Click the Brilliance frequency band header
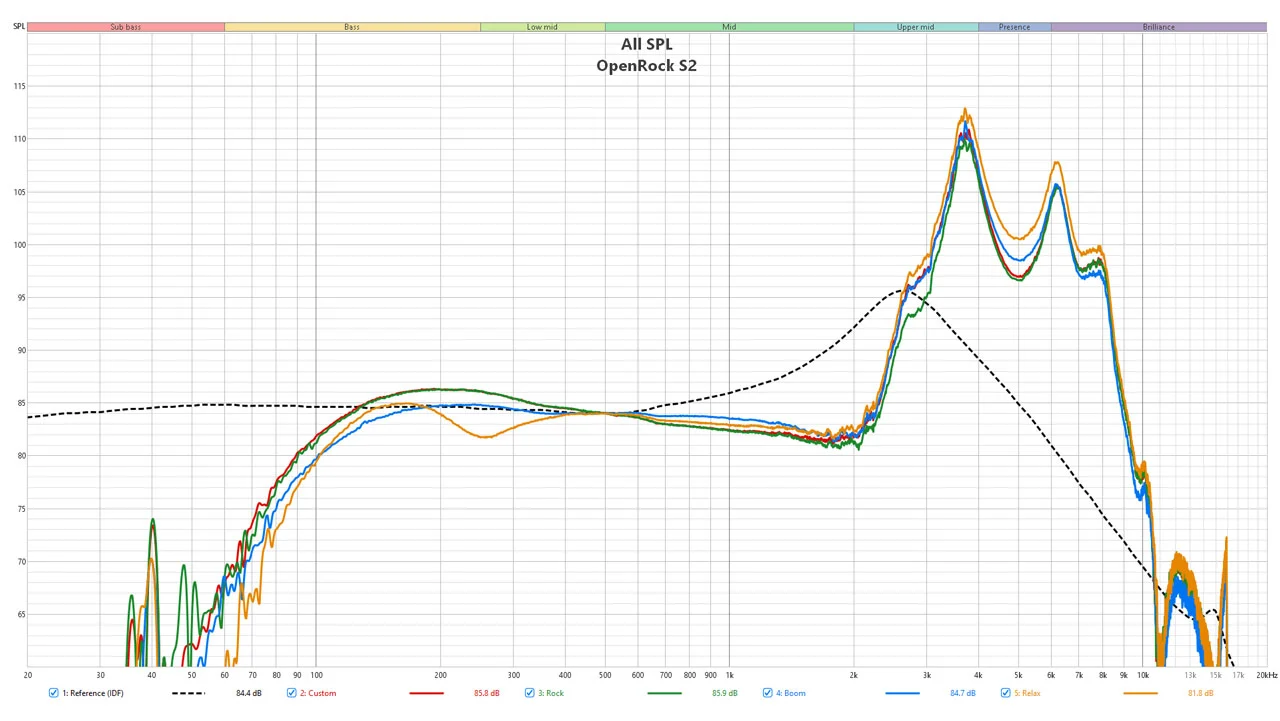This screenshot has height=721, width=1280. click(1159, 27)
